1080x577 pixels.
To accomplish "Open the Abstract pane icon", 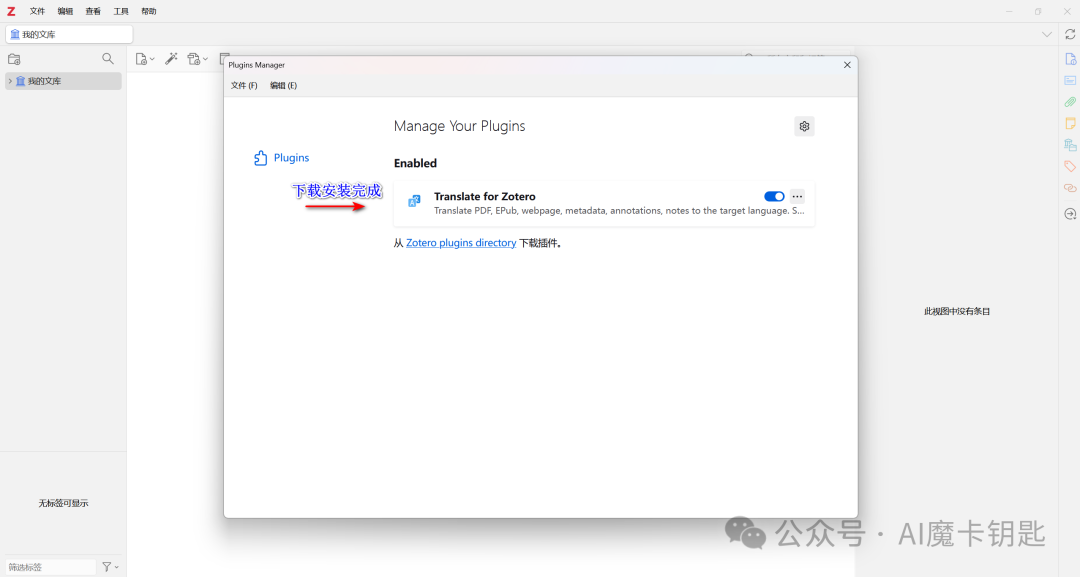I will point(1070,81).
